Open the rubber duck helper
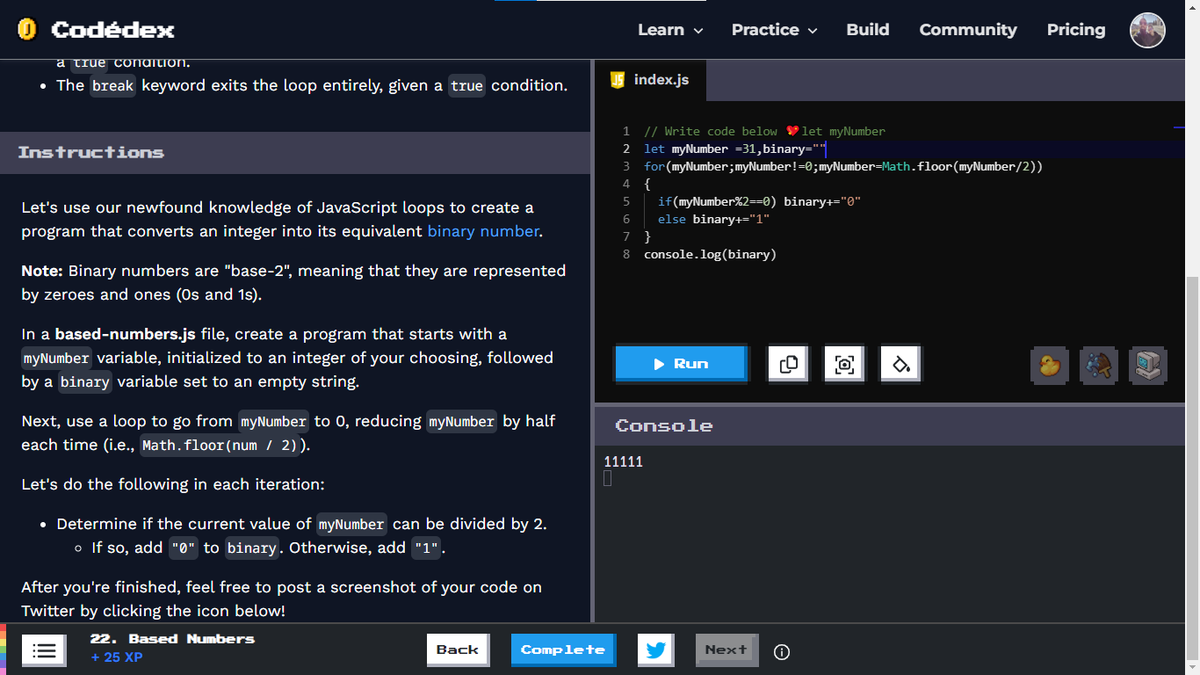The height and width of the screenshot is (675, 1200). (1049, 365)
